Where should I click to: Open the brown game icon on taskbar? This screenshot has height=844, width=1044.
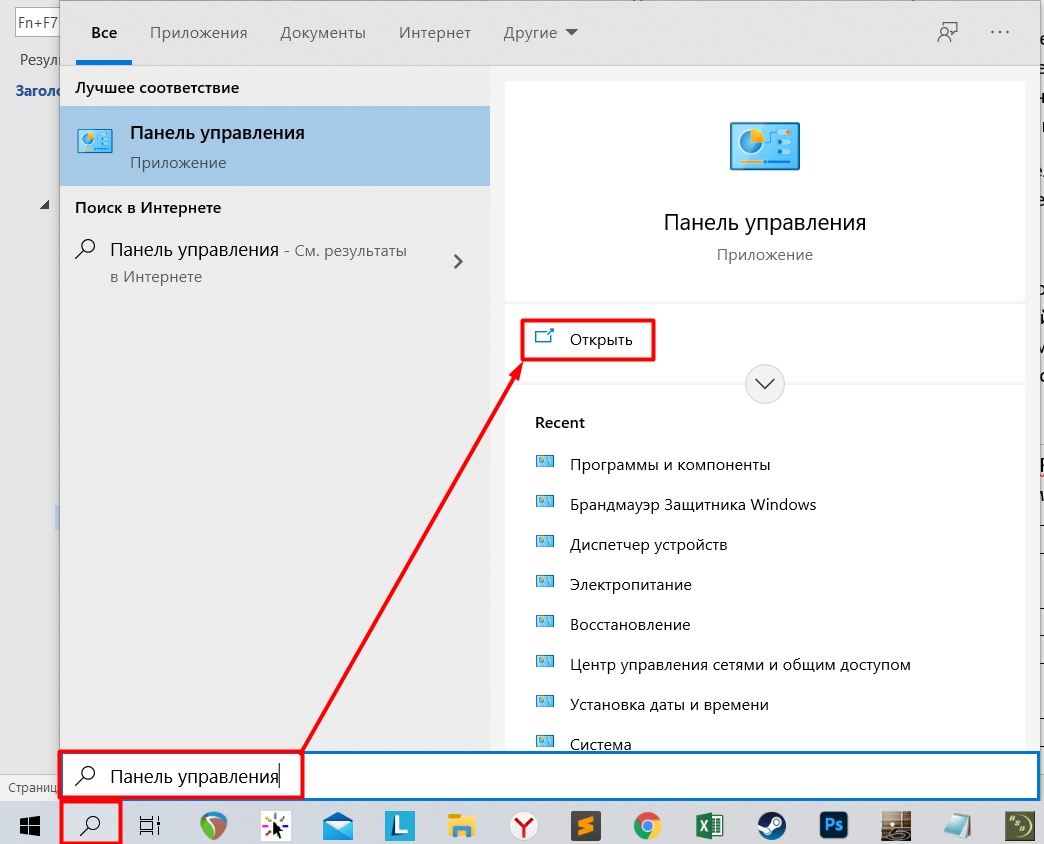point(896,826)
